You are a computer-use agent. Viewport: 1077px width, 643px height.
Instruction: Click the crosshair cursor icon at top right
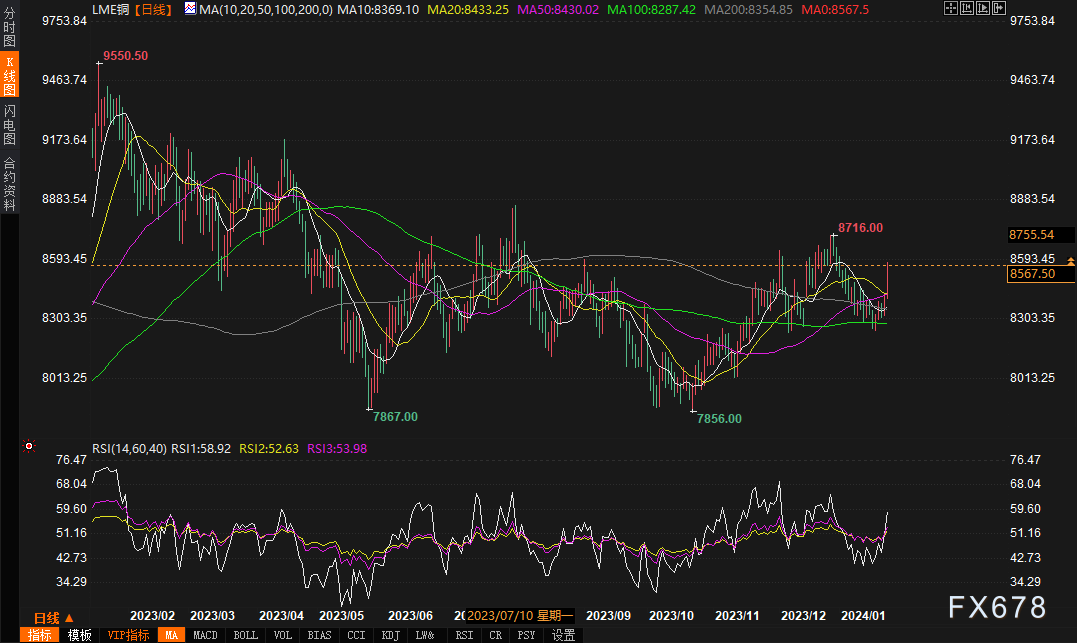[950, 8]
